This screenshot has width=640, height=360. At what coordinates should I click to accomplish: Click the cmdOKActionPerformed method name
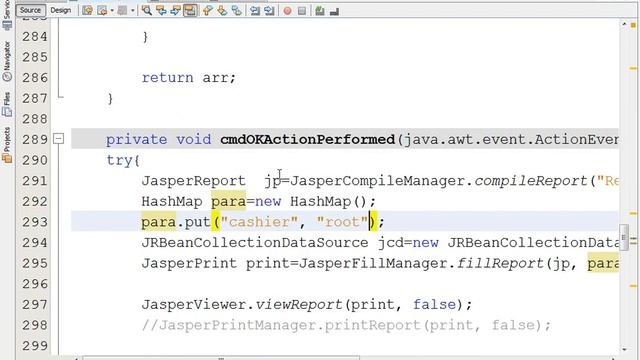point(307,140)
